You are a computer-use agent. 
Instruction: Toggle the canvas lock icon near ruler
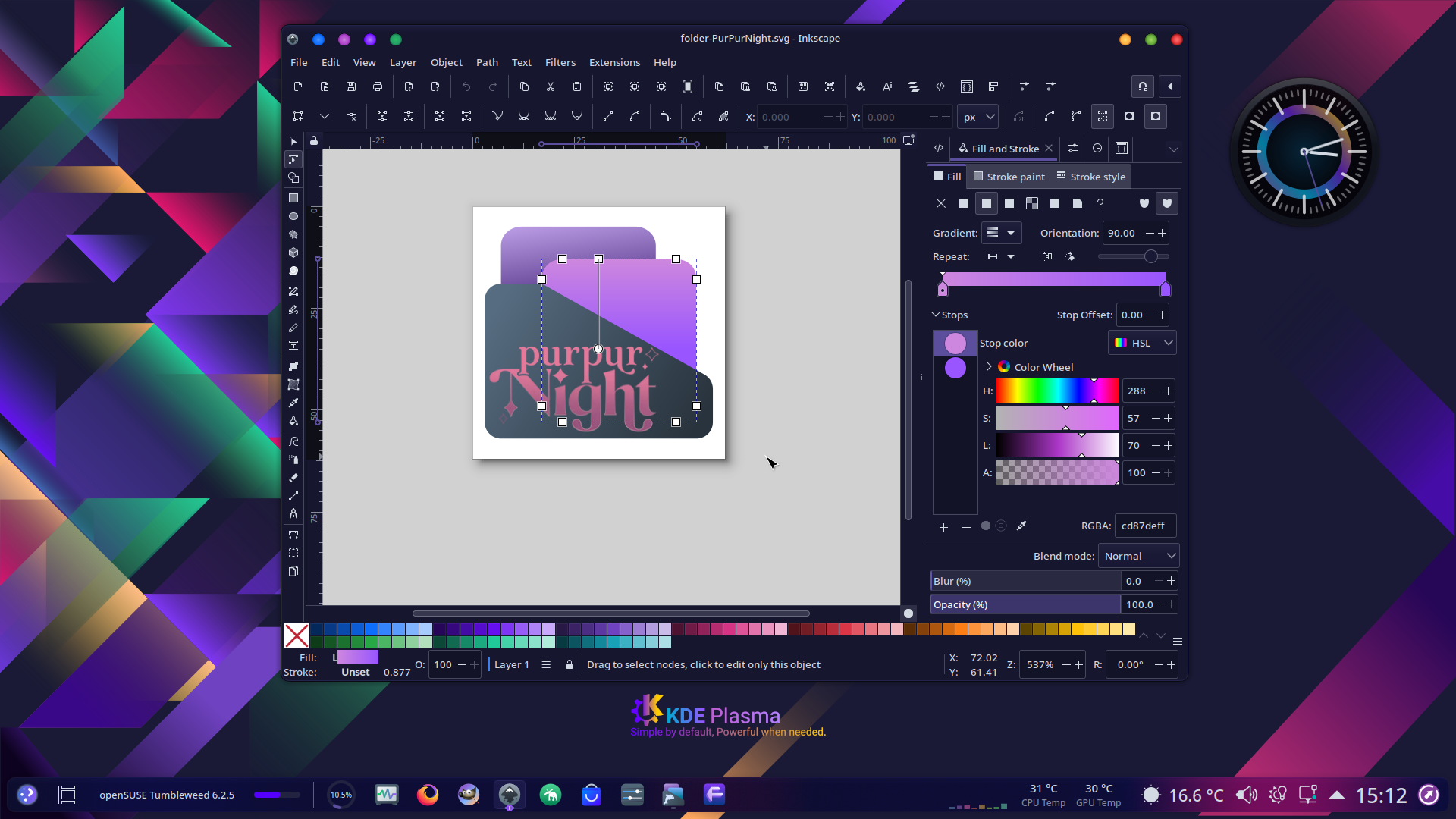(x=314, y=140)
